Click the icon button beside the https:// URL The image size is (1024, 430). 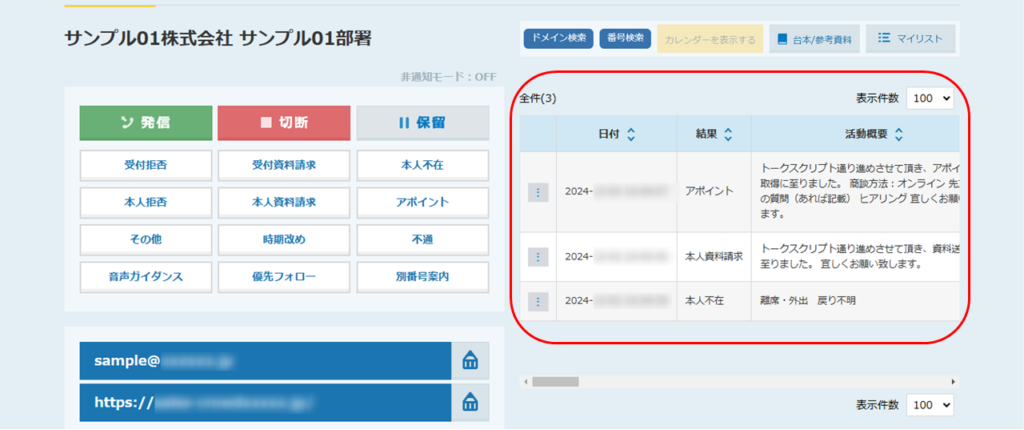pos(471,402)
